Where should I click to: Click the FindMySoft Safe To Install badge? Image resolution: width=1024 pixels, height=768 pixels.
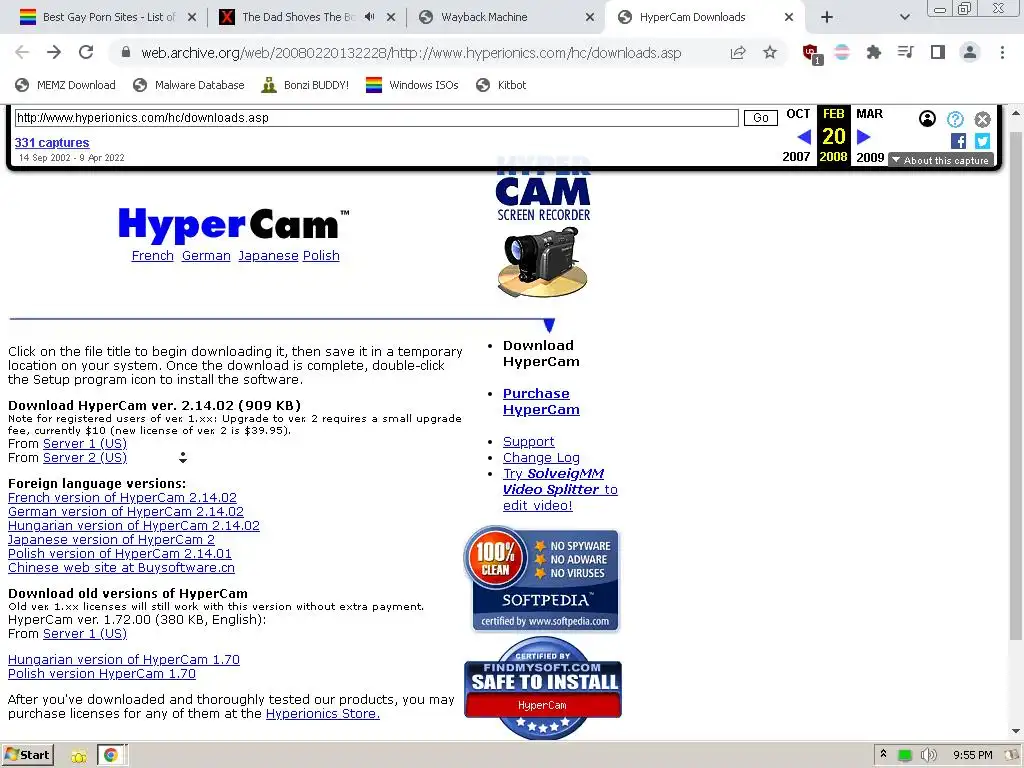[543, 688]
